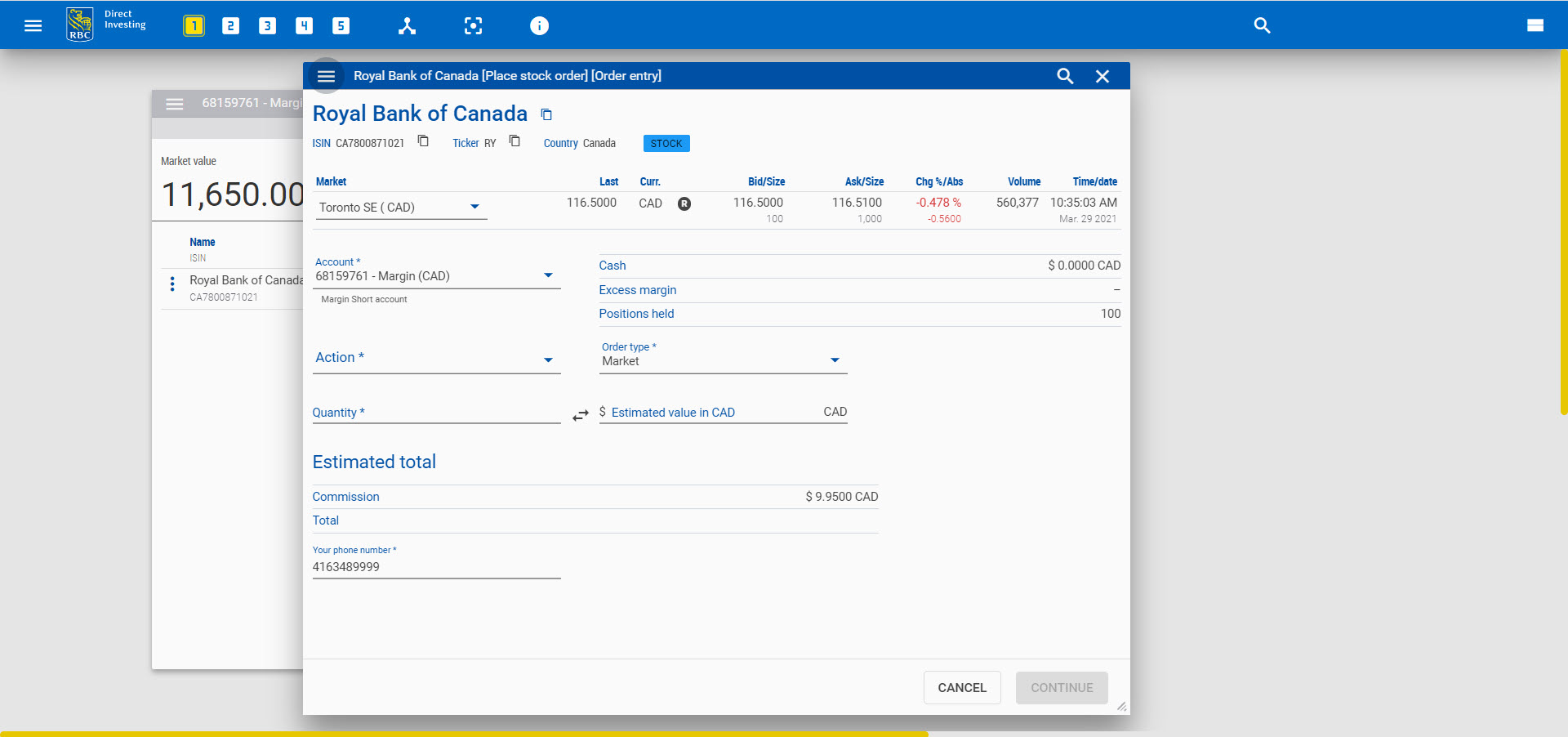Switch to workspace tab 2 in the toolbar
This screenshot has width=1568, height=737.
[230, 25]
